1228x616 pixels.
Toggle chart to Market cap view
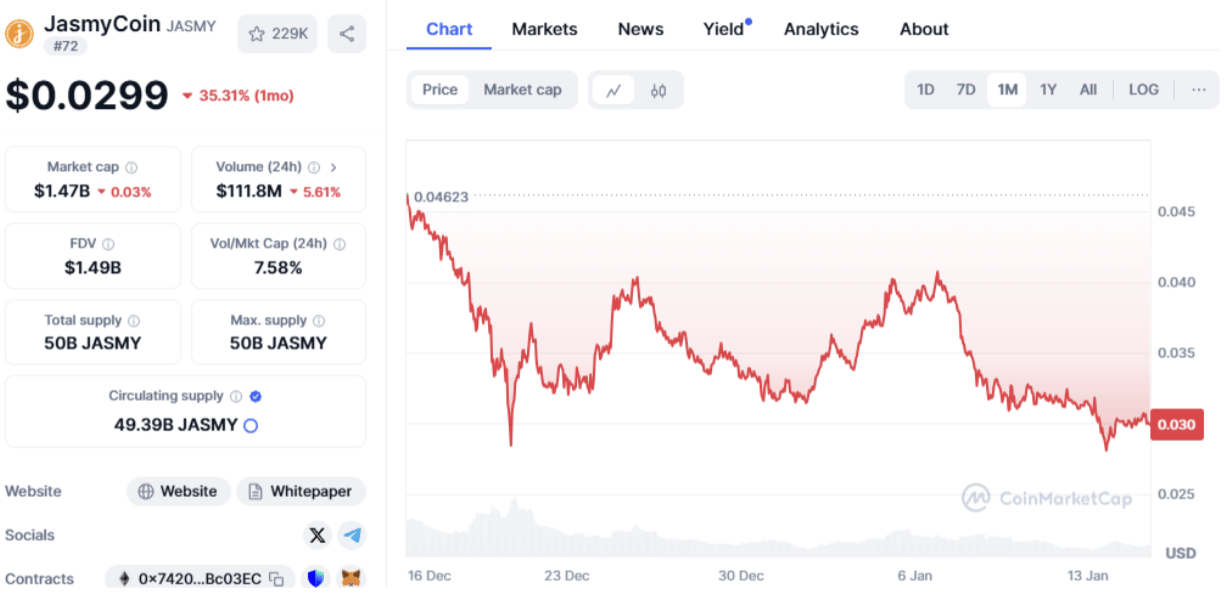tap(522, 90)
